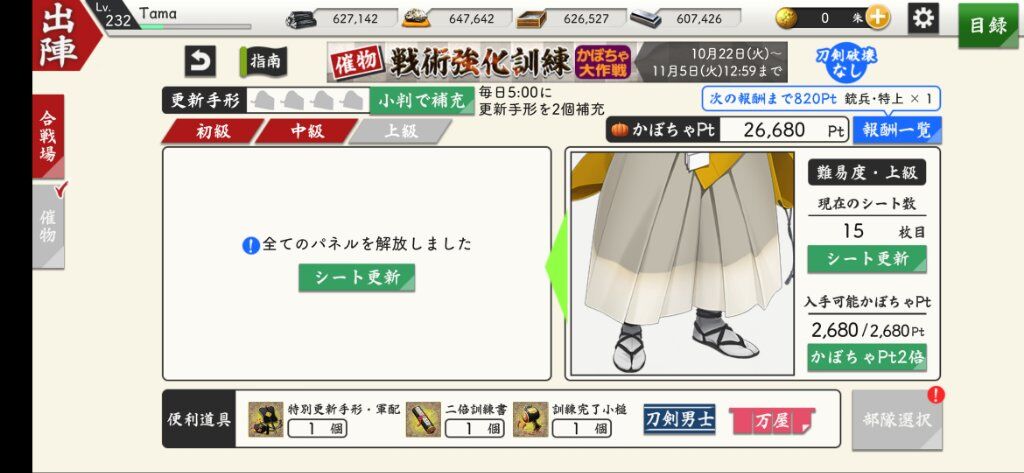Click シート更新 in the left panel
1024x473 pixels.
click(357, 278)
